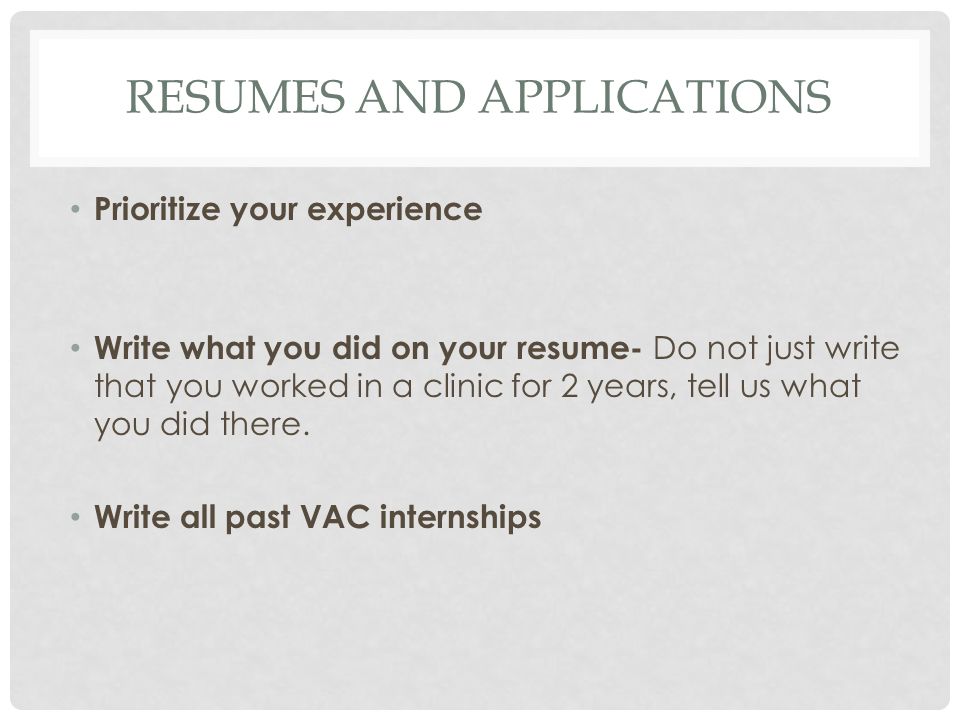Select the 'Prioritize your experience' bullet text
The width and height of the screenshot is (960, 720).
click(x=288, y=210)
